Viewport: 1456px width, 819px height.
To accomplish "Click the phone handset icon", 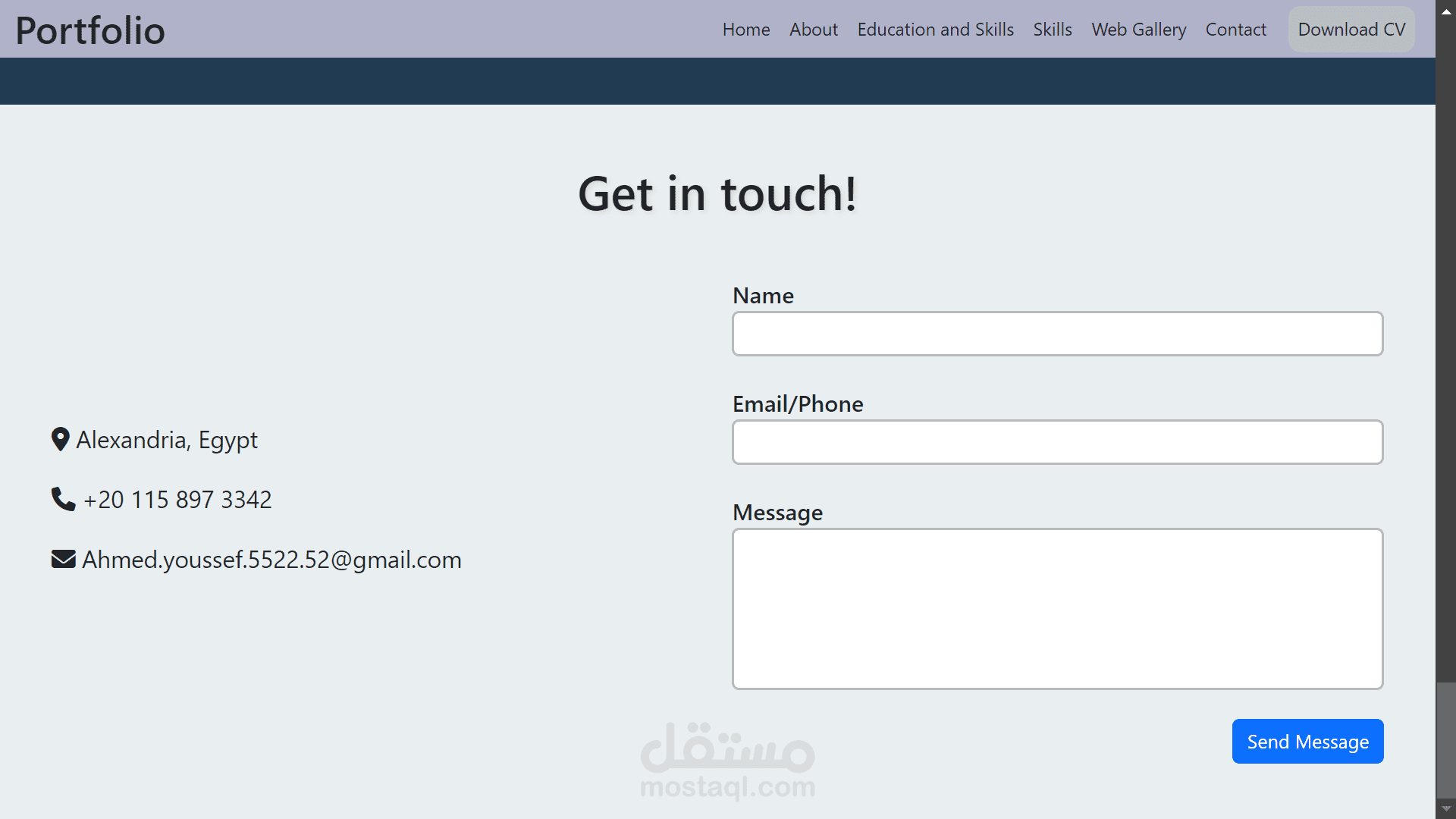I will 63,499.
